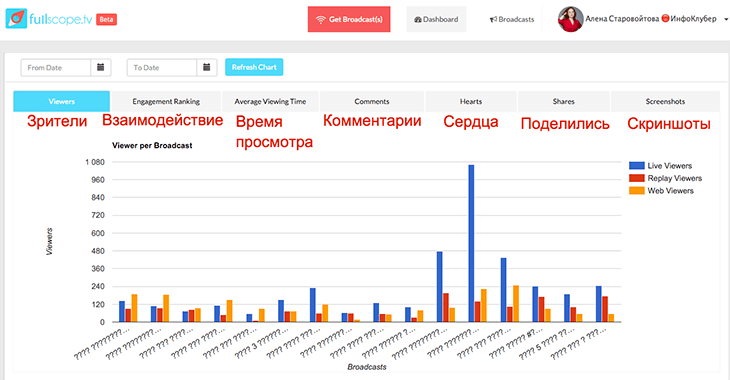
Task: Toggle the Replay Viewers red legend swatch
Action: (x=636, y=178)
